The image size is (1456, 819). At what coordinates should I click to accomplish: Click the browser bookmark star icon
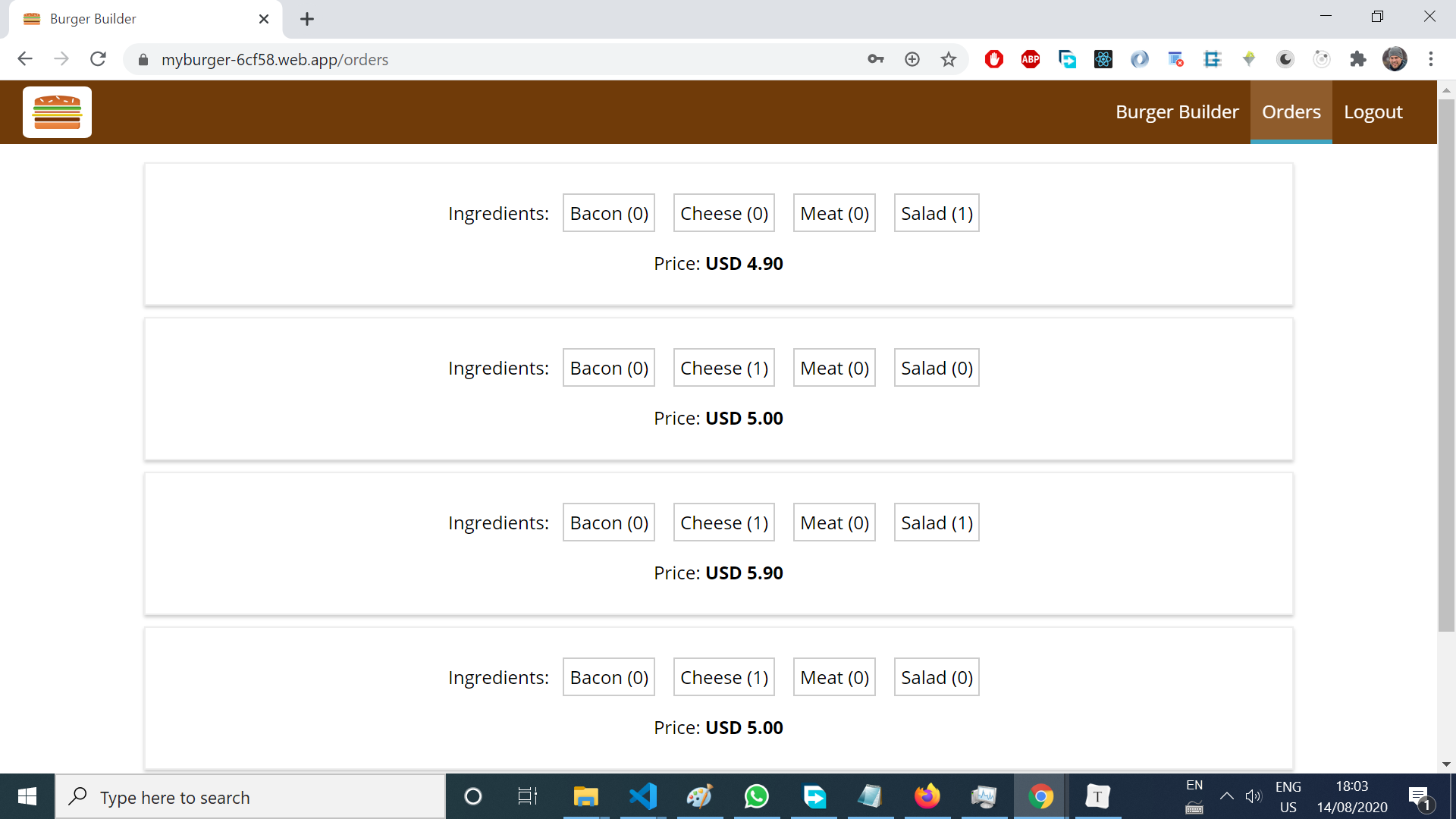tap(947, 59)
